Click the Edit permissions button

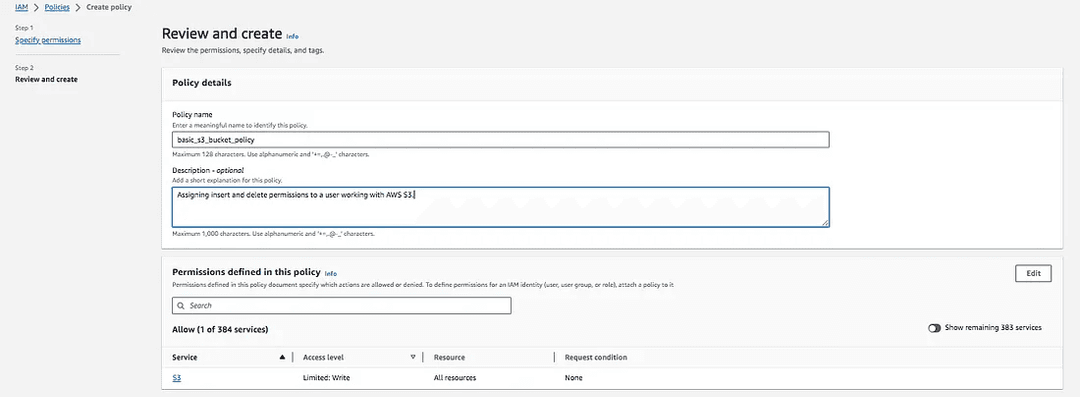coord(1033,273)
